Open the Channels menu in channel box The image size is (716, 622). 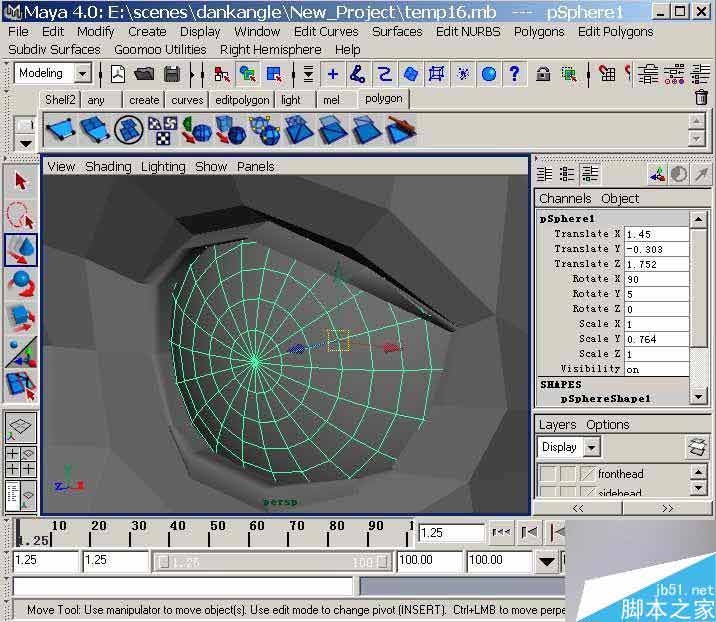click(x=565, y=199)
